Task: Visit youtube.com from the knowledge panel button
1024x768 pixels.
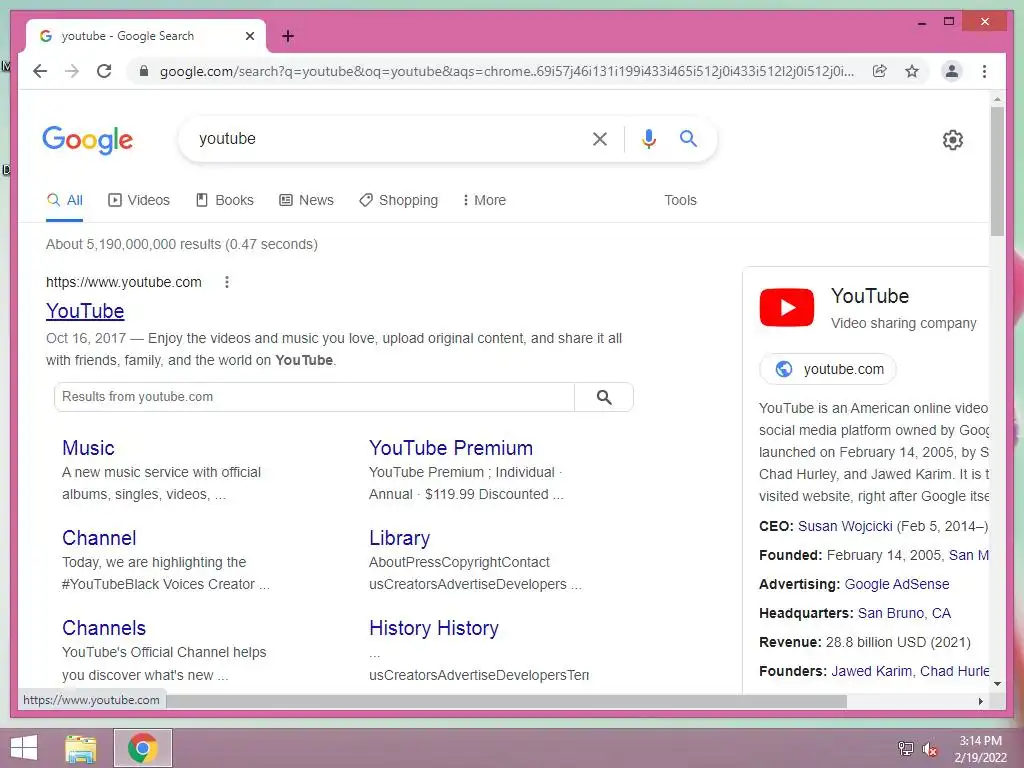Action: [828, 369]
